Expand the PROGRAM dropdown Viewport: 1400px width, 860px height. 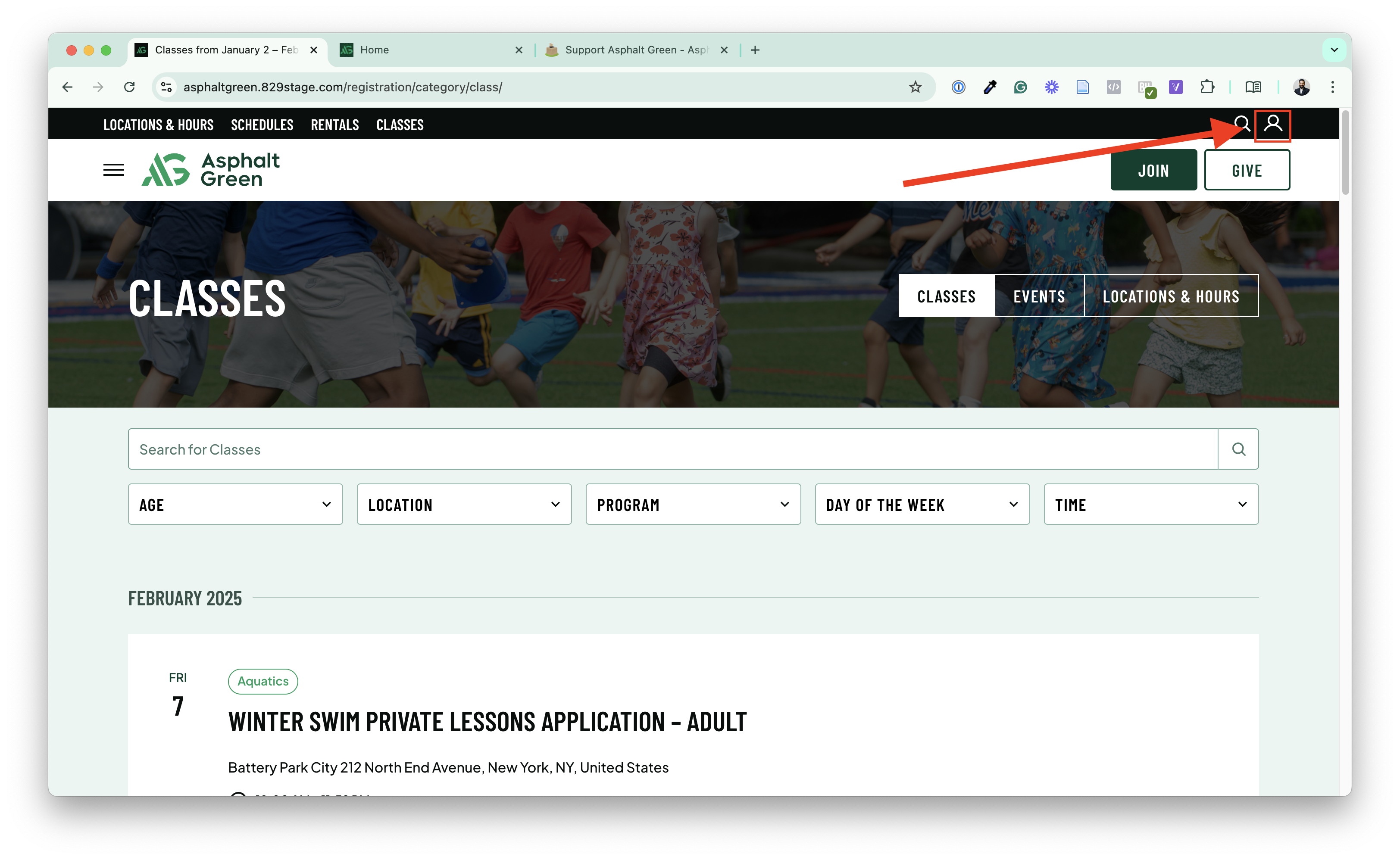click(693, 505)
